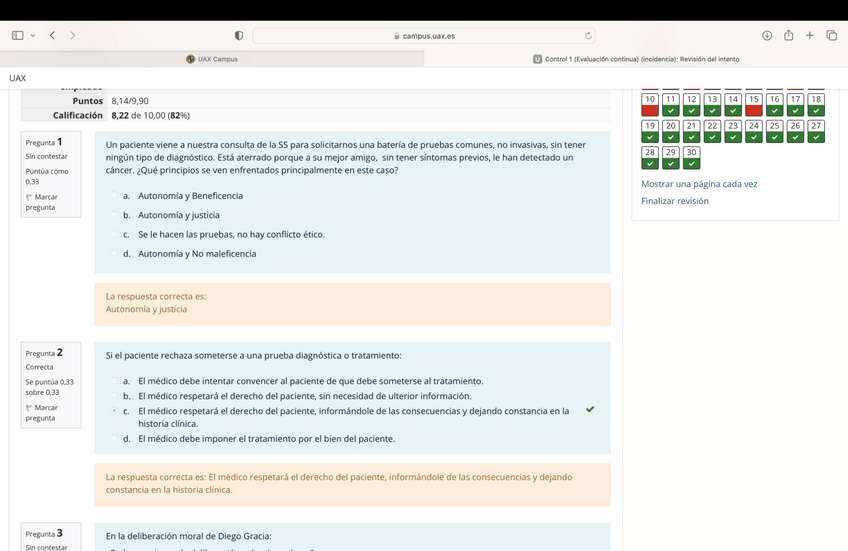This screenshot has height=551, width=848.
Task: Show the tab overview icon
Action: tap(831, 36)
